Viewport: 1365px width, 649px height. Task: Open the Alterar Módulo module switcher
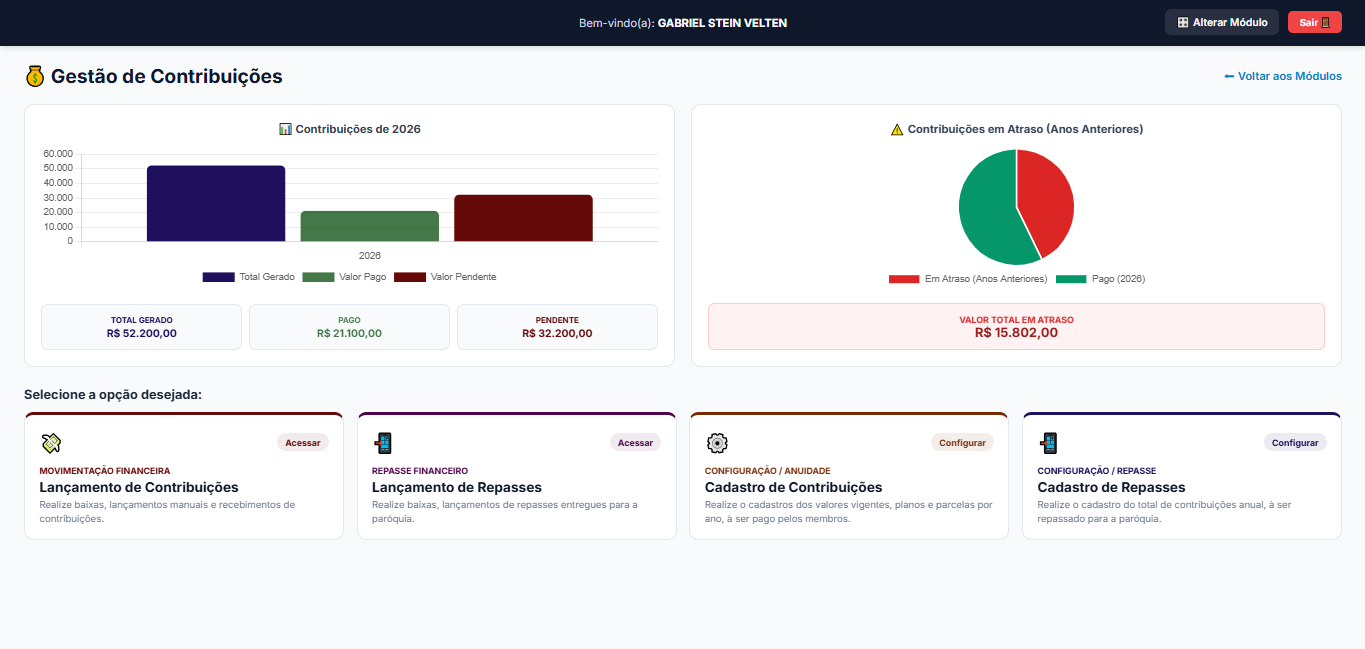(1222, 22)
